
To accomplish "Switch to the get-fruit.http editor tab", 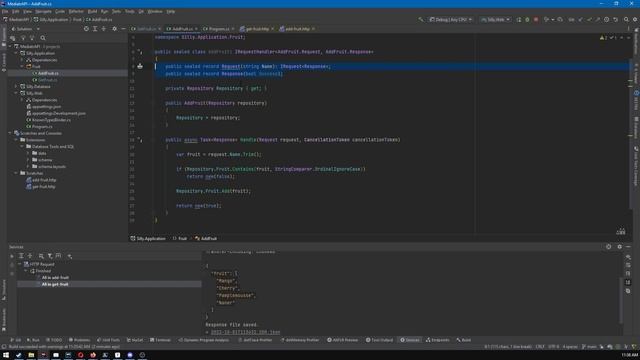I will 257,29.
